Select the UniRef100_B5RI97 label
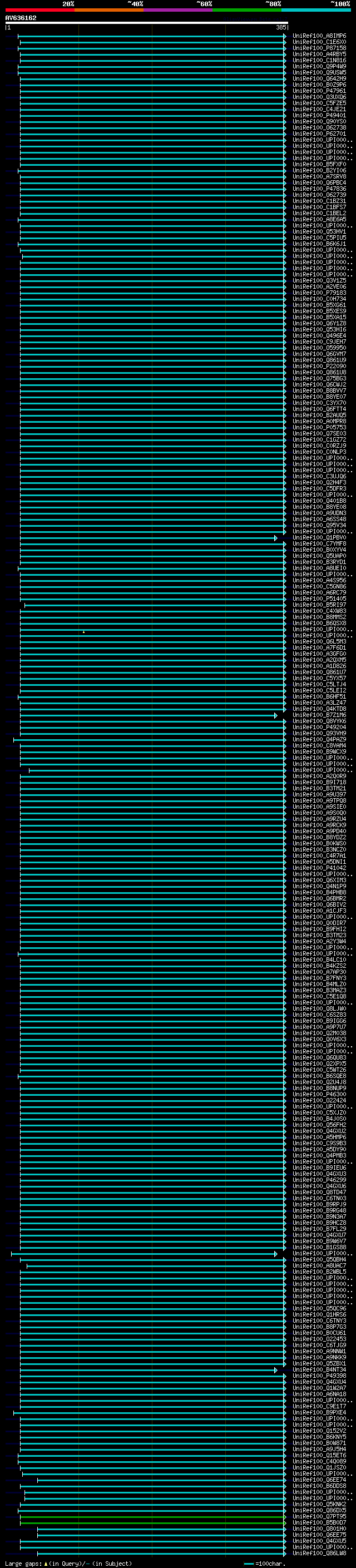This screenshot has width=356, height=1568. pyautogui.click(x=319, y=605)
